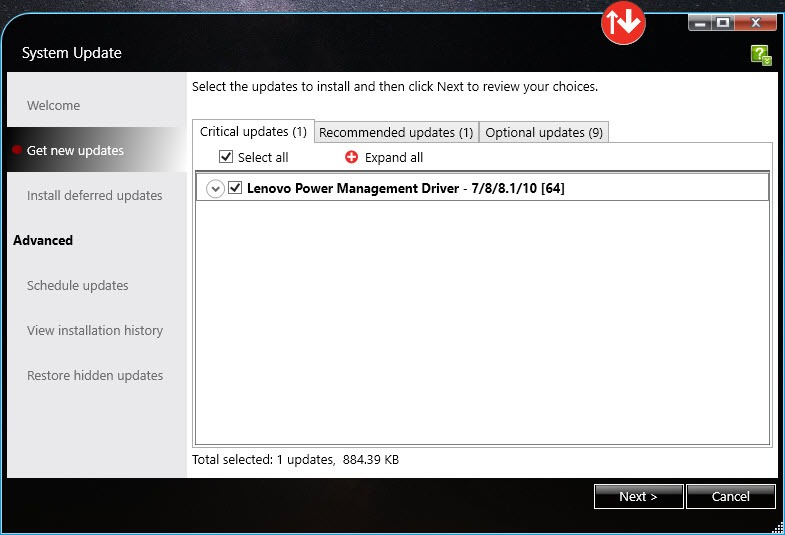
Task: Switch to Recommended updates tab
Action: (x=397, y=133)
